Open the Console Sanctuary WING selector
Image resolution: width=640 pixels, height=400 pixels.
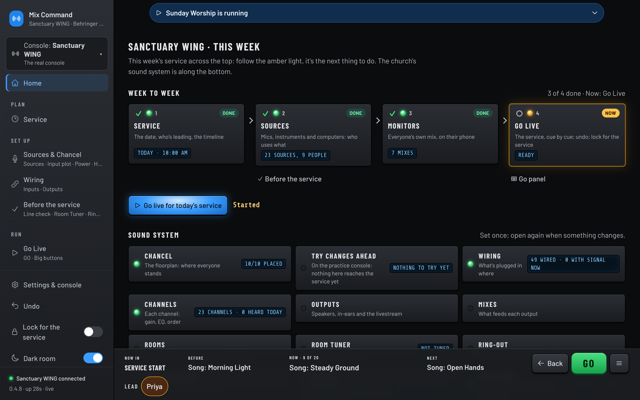[x=57, y=54]
